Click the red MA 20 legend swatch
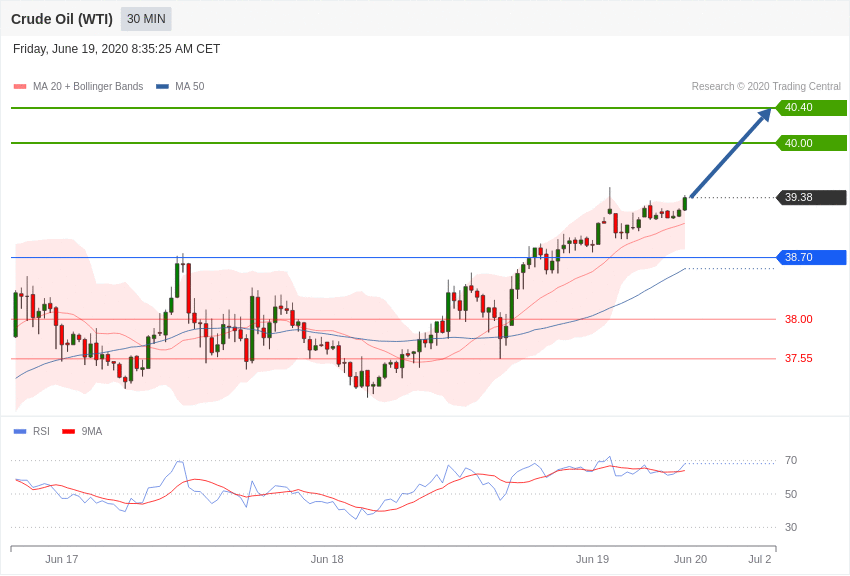850x576 pixels. click(x=20, y=87)
